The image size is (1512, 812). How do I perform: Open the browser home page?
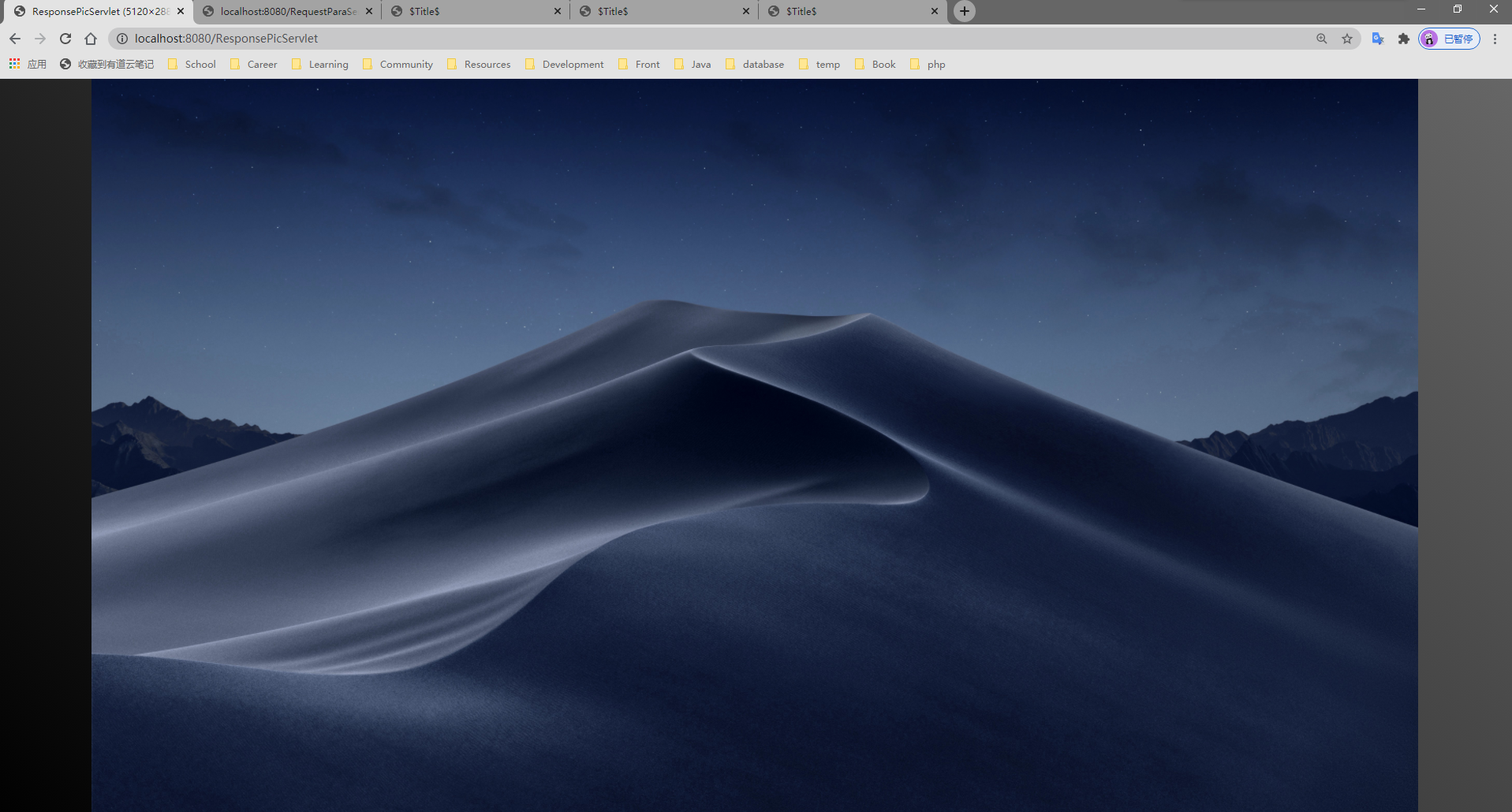91,39
